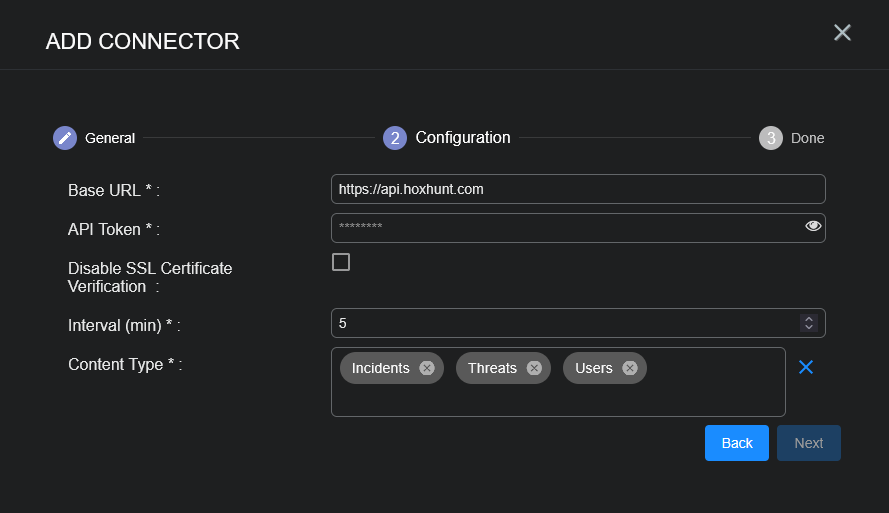Click into the Base URL field
This screenshot has height=513, width=889.
(577, 189)
